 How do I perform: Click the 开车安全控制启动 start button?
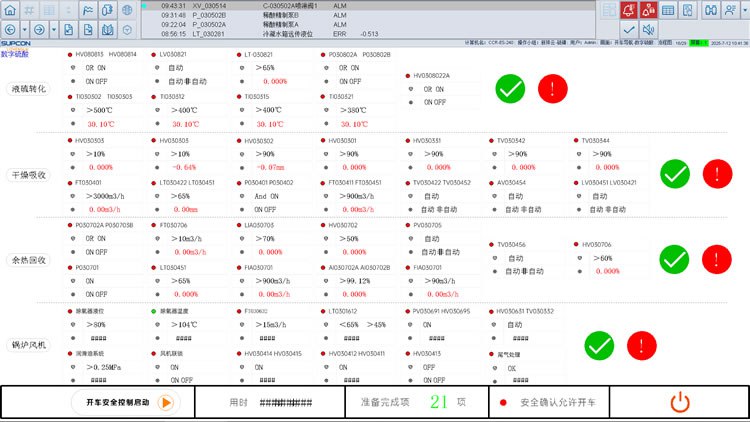click(x=124, y=402)
